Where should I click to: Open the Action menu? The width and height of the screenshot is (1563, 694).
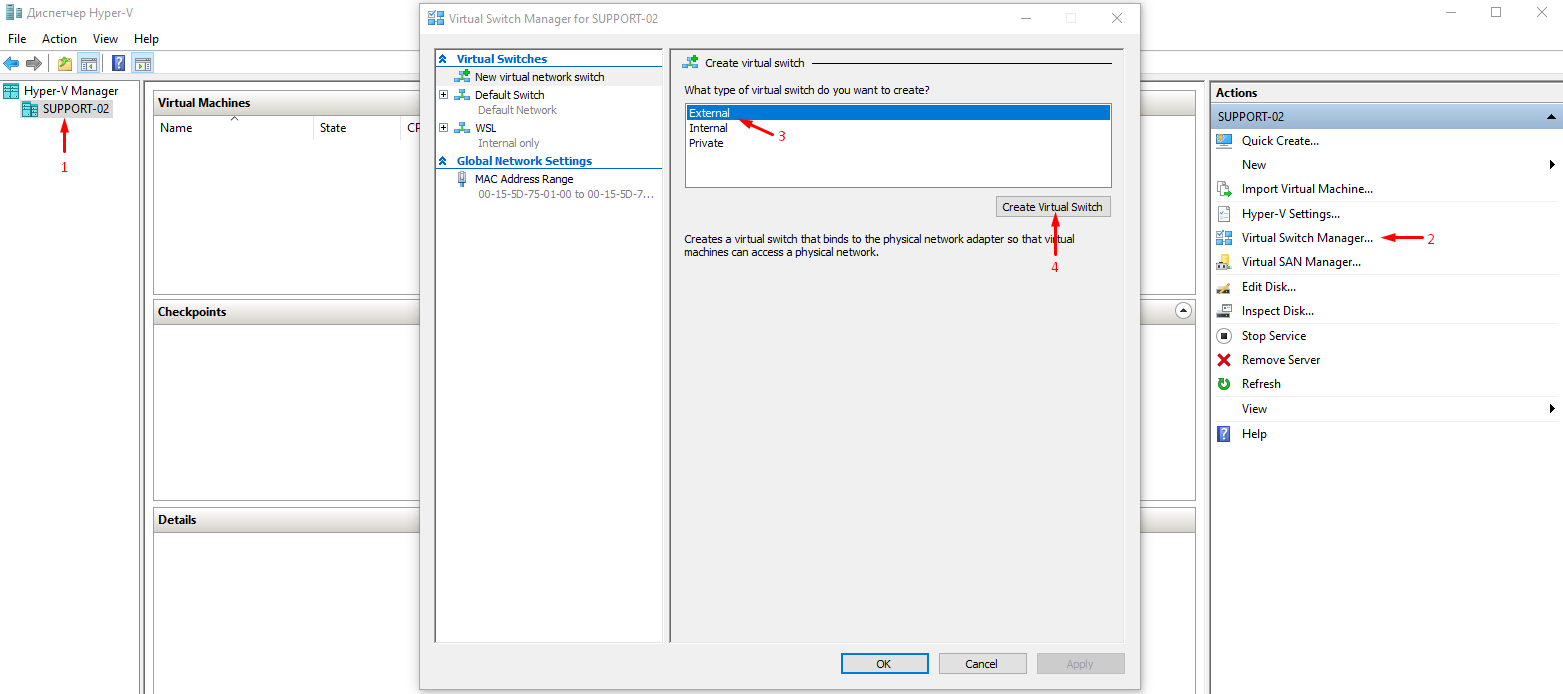click(59, 38)
